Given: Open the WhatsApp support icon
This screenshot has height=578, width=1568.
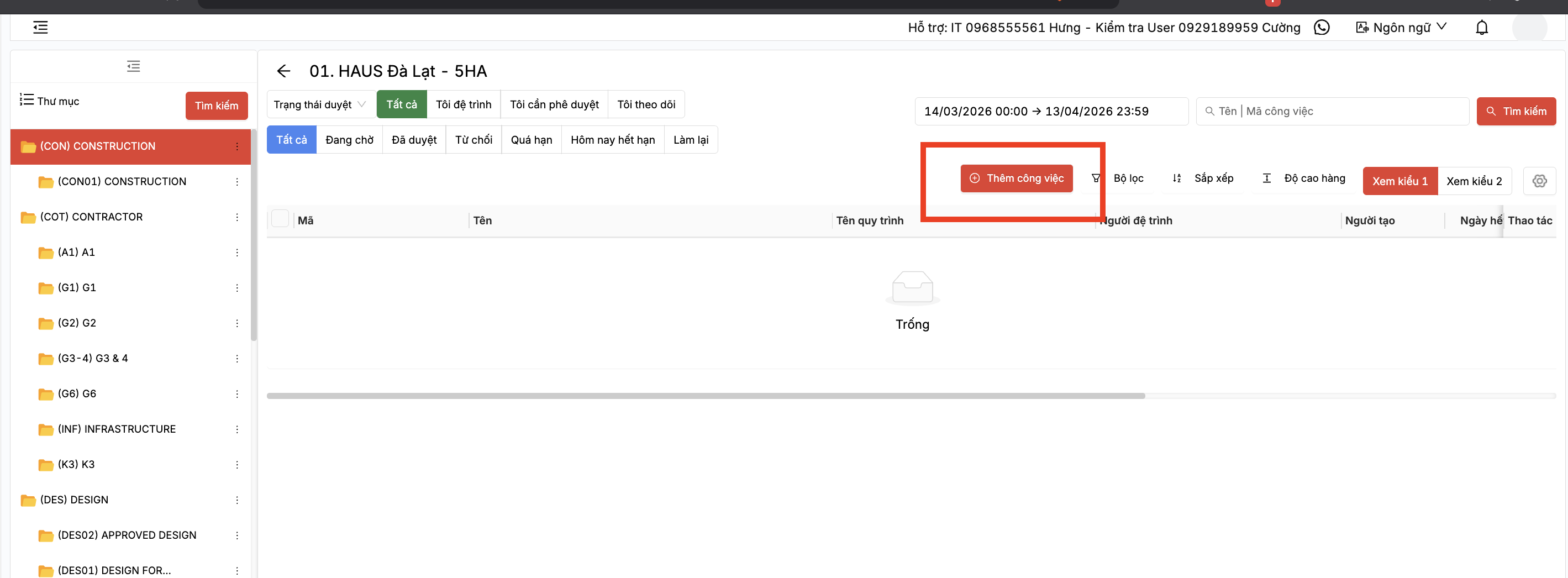Looking at the screenshot, I should [x=1322, y=28].
